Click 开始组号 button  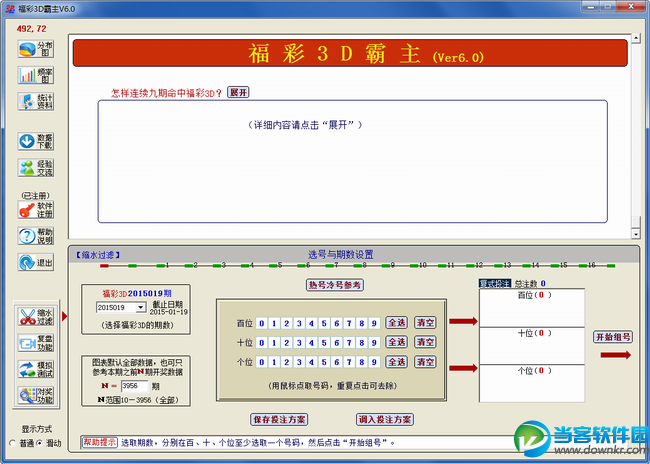[x=613, y=337]
